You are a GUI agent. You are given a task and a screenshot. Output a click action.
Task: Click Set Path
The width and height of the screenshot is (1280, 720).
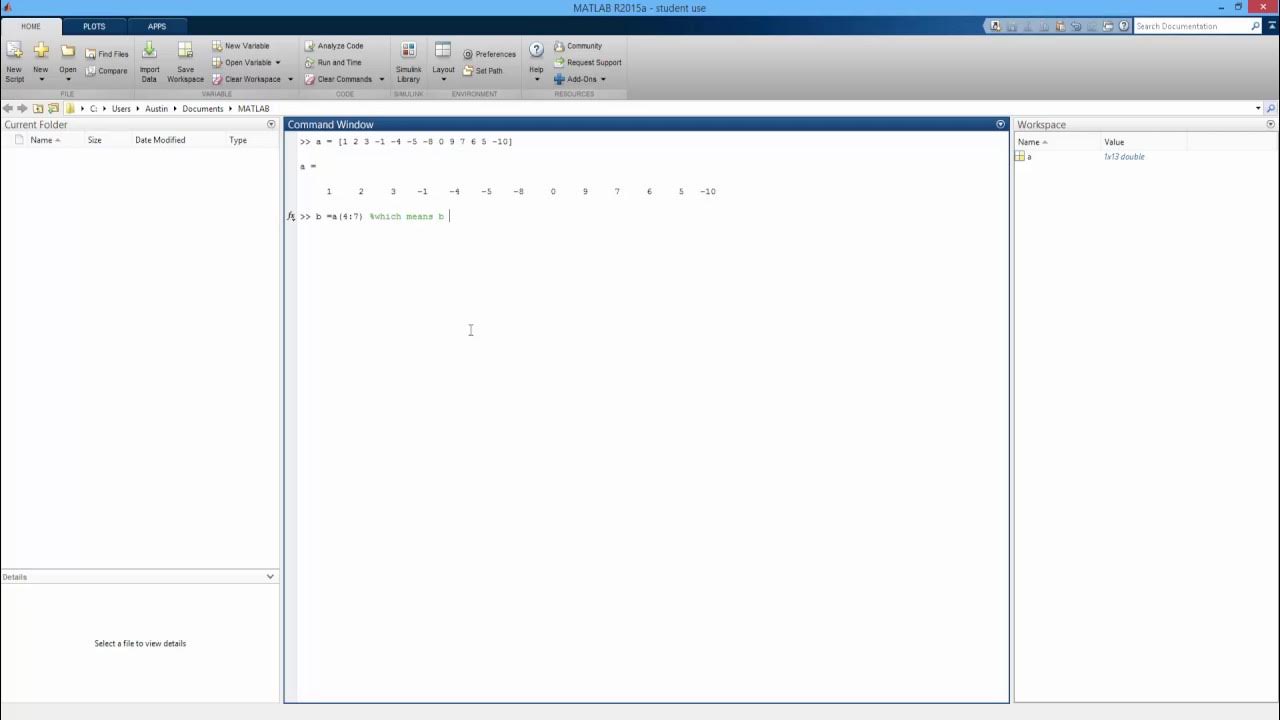coord(483,71)
